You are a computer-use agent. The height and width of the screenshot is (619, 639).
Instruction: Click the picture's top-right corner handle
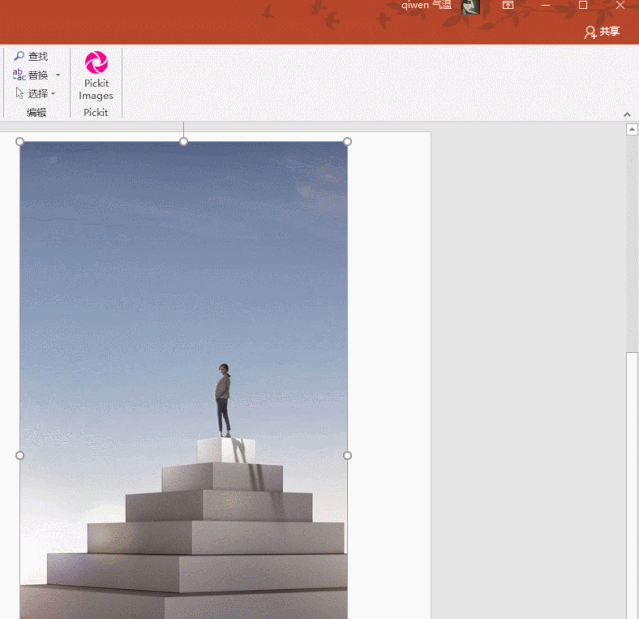pyautogui.click(x=347, y=141)
